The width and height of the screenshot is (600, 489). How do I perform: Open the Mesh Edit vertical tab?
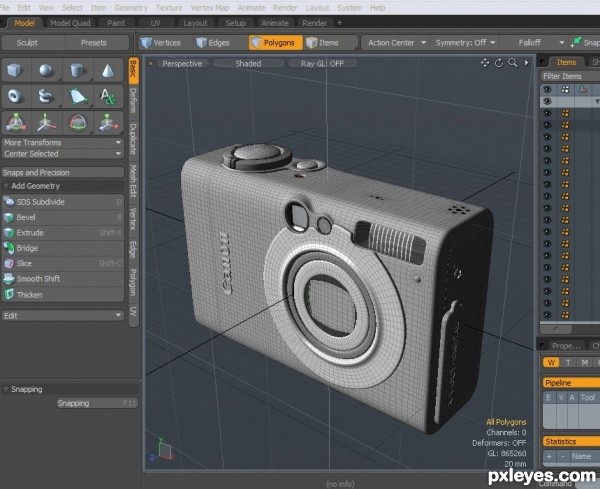[x=133, y=181]
